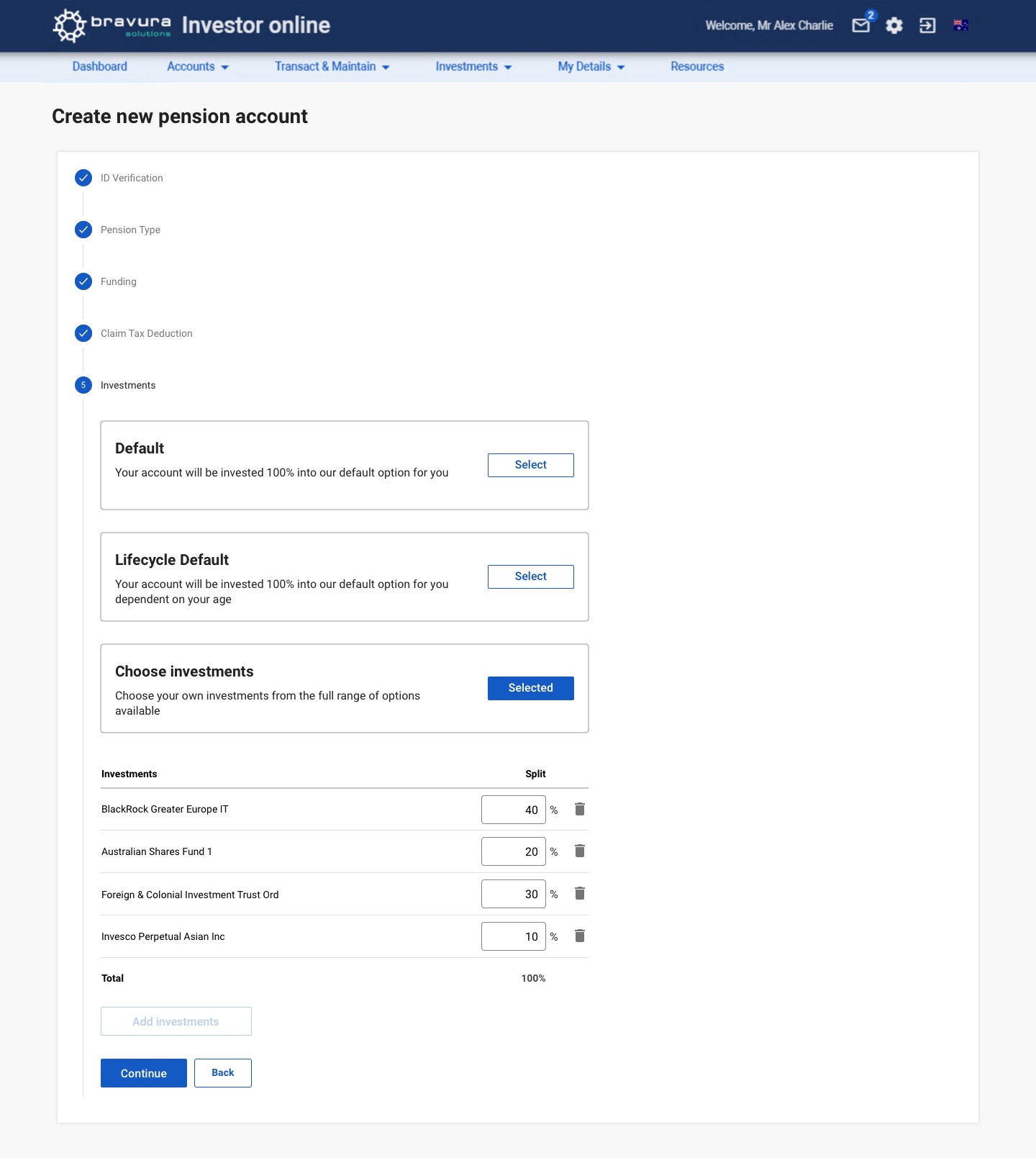Click the logout icon in header
Image resolution: width=1036 pixels, height=1158 pixels.
pos(927,25)
